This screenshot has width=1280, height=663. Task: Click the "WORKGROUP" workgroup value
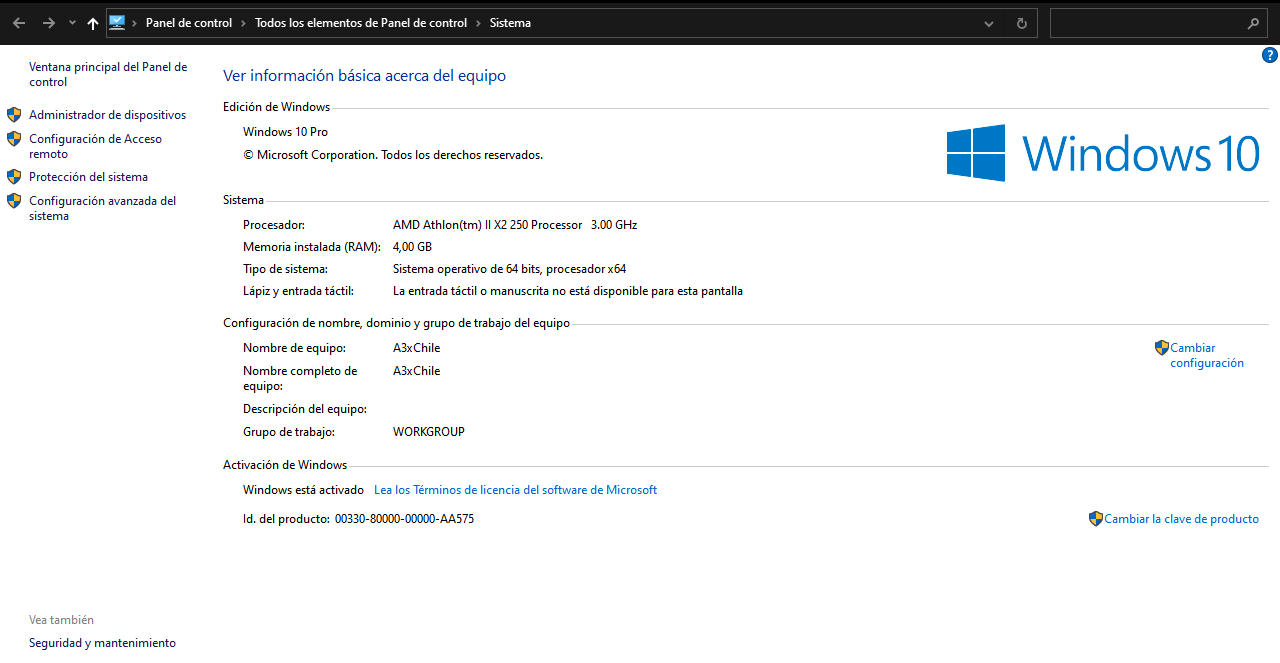tap(429, 432)
